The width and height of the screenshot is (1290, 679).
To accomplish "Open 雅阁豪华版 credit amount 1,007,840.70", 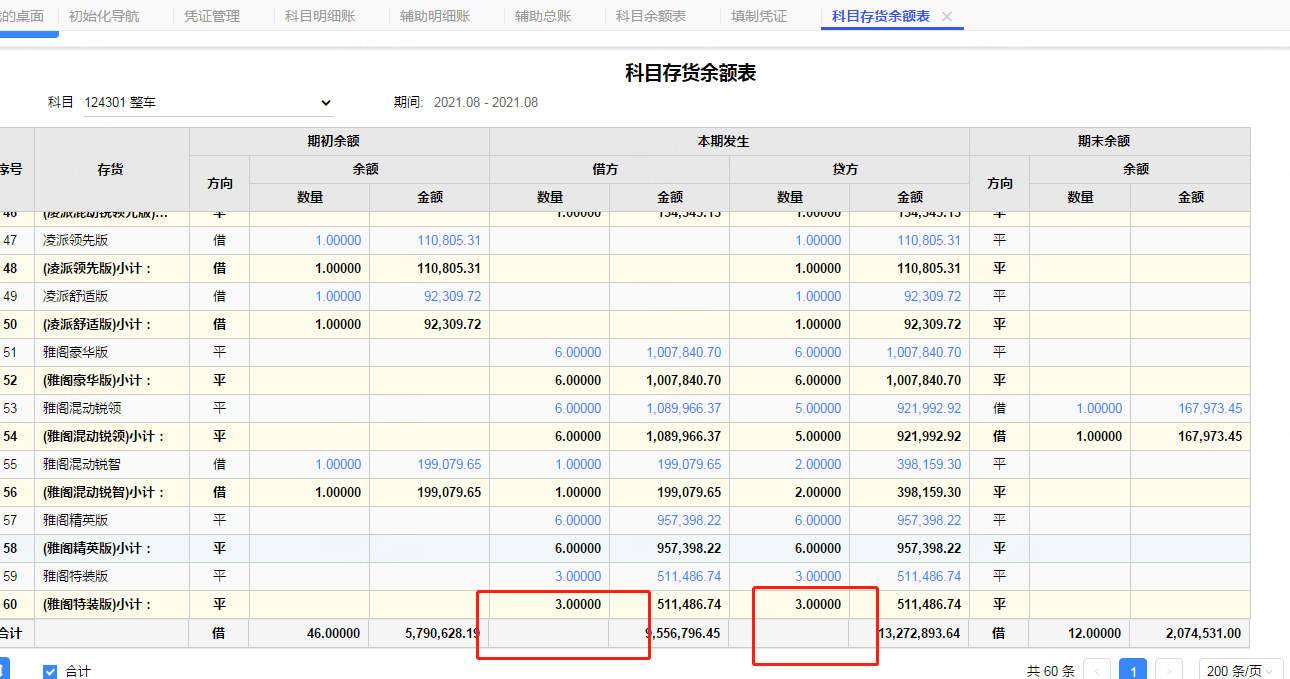I will (923, 352).
